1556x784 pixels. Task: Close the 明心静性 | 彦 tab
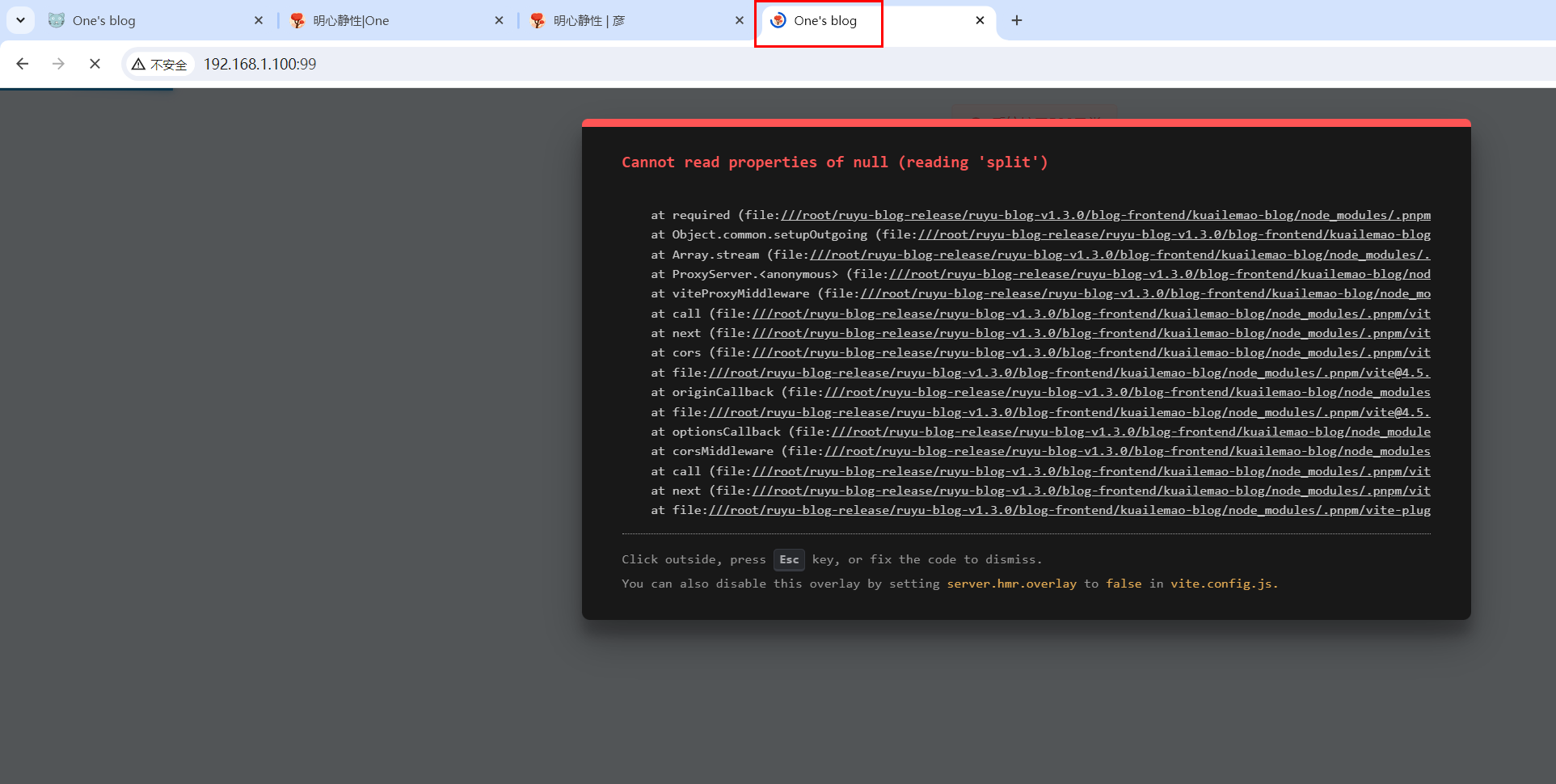pyautogui.click(x=739, y=21)
